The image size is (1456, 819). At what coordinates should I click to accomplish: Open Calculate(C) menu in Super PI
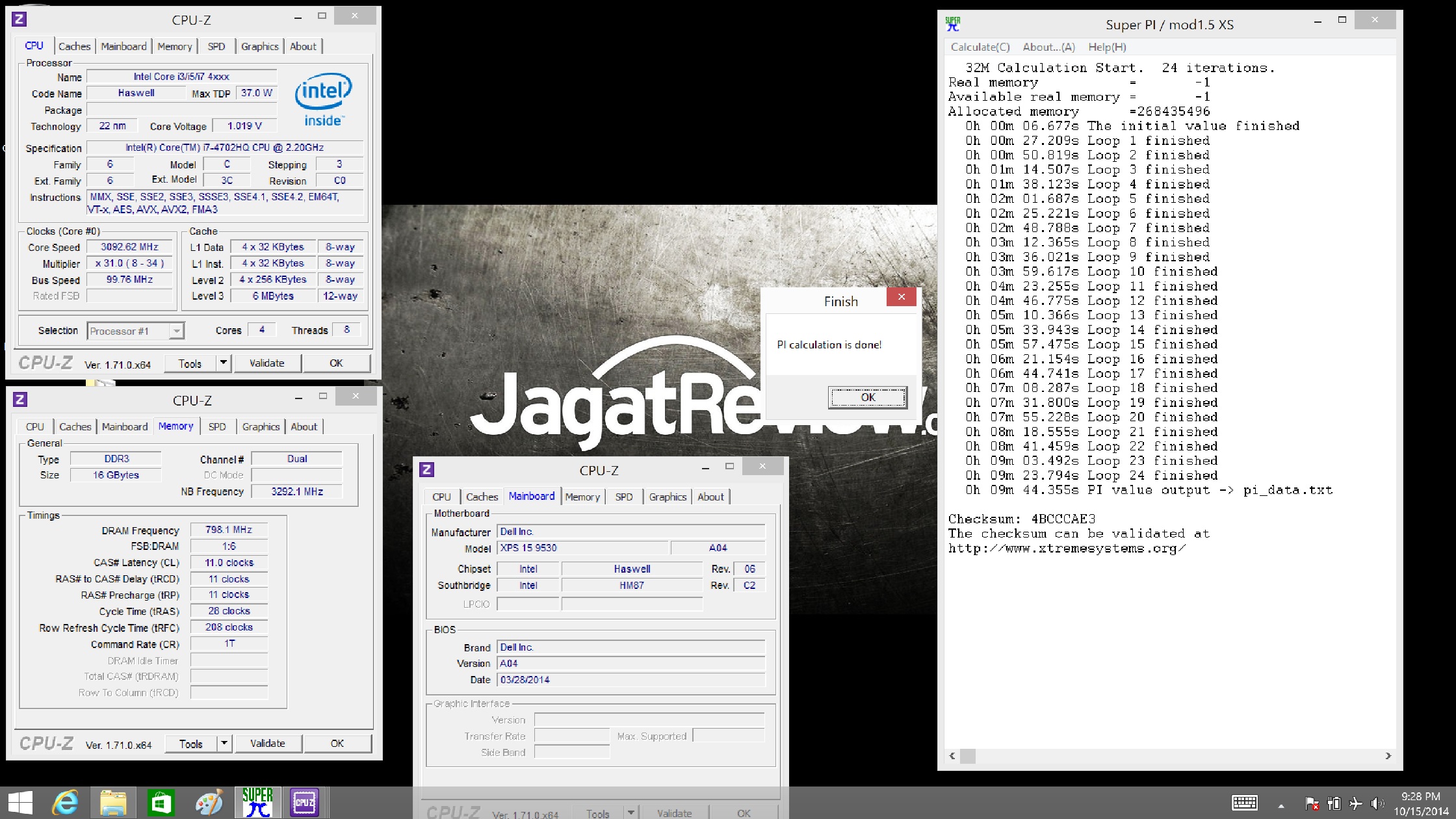tap(980, 47)
